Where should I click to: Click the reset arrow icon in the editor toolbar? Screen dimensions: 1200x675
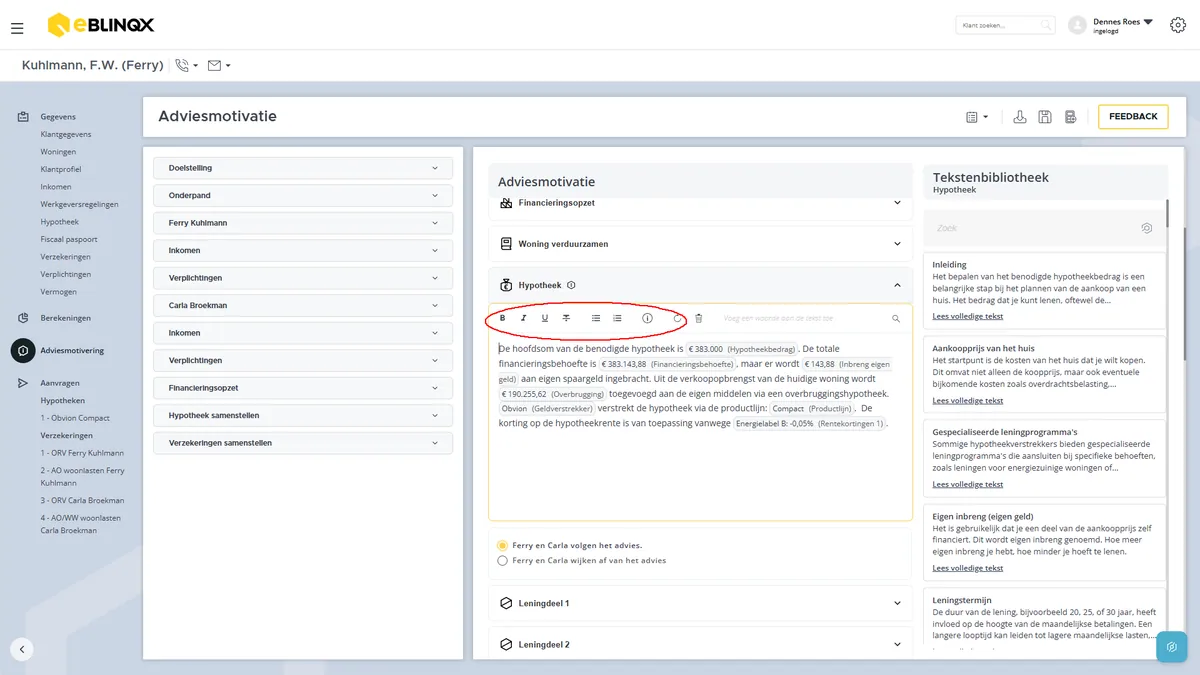tap(677, 318)
